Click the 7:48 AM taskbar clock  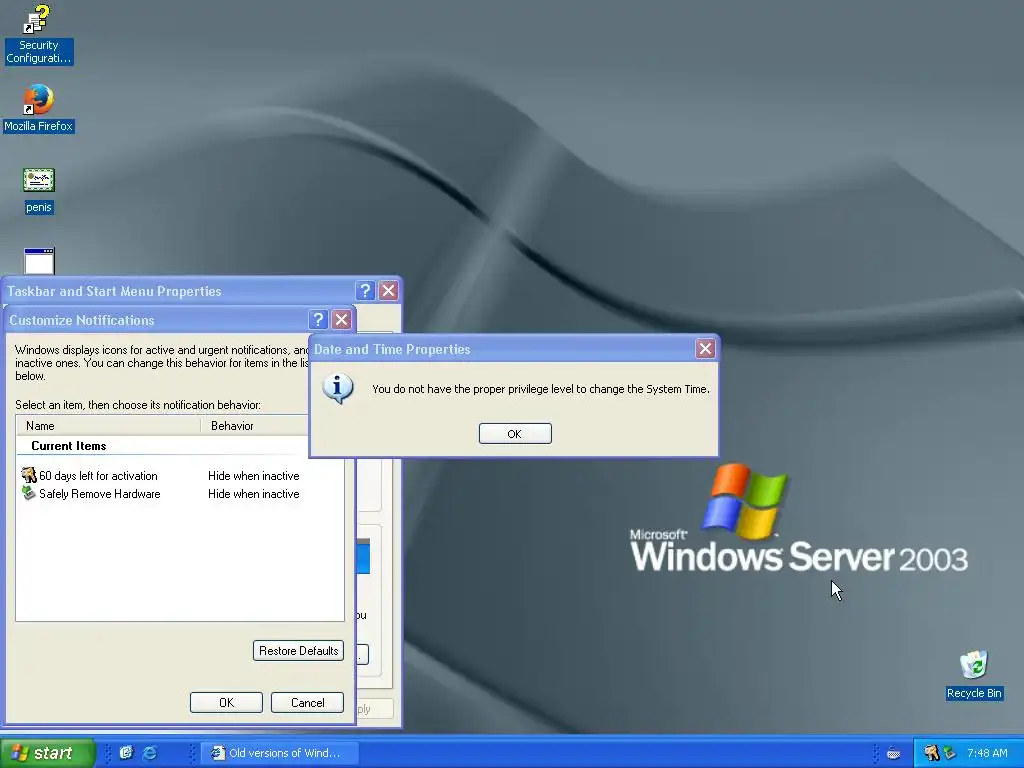pyautogui.click(x=987, y=753)
